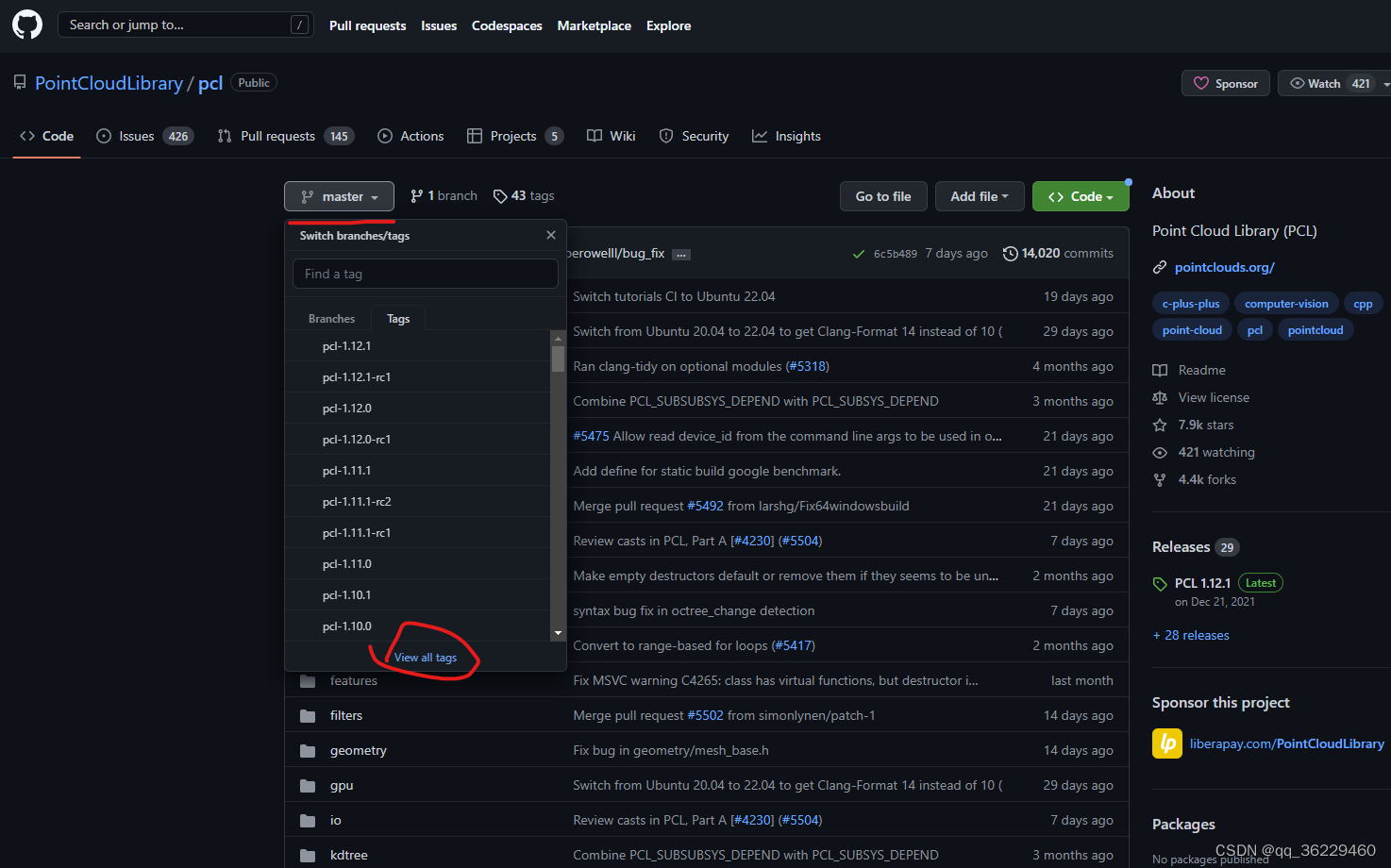Click the green commit status checkmark
This screenshot has width=1391, height=868.
coord(858,254)
